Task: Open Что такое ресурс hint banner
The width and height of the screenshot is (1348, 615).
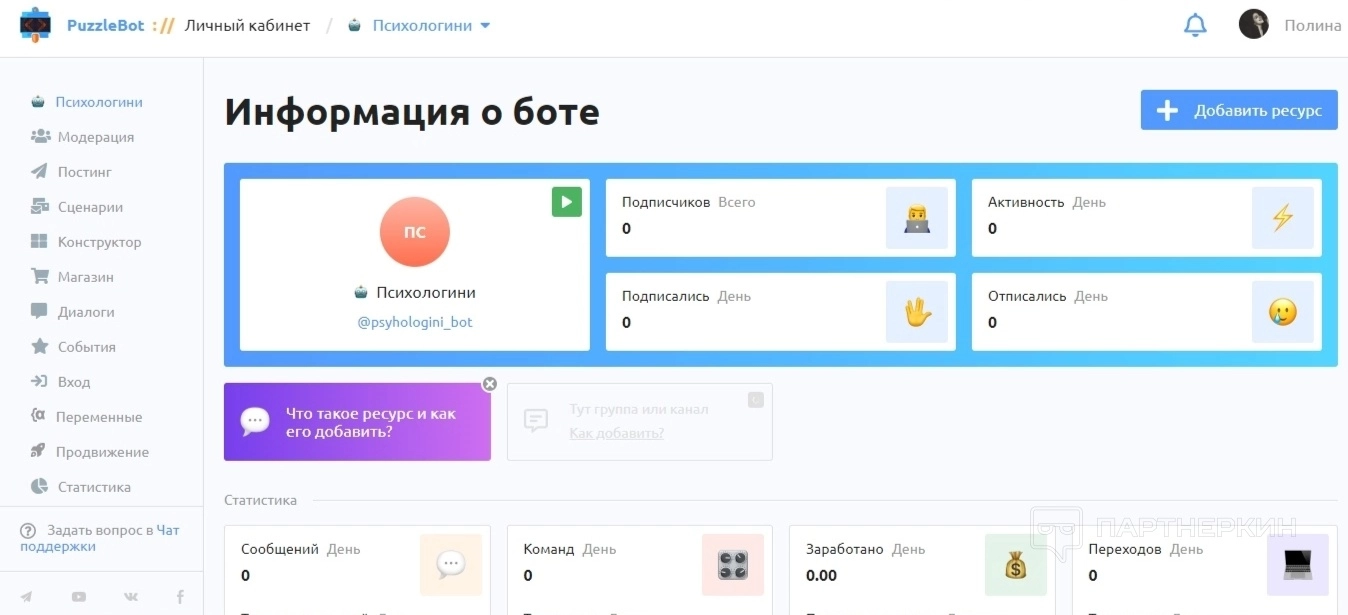Action: [357, 422]
